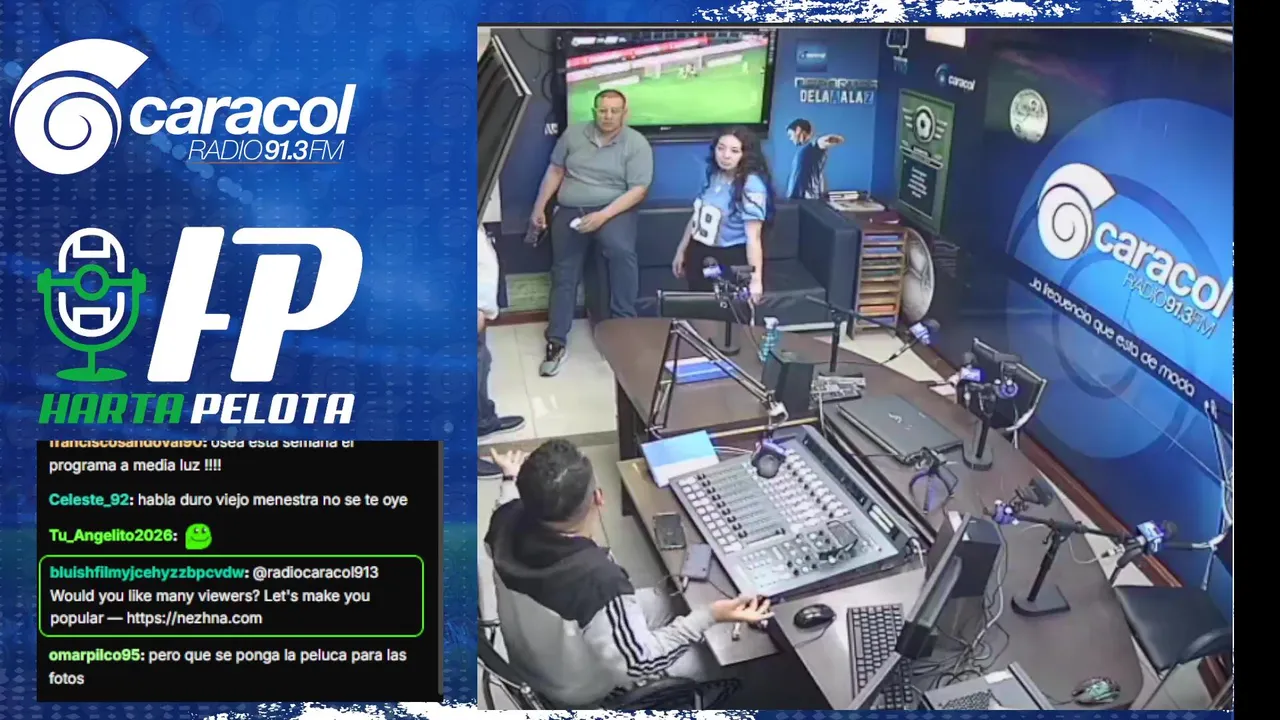The width and height of the screenshot is (1280, 720).
Task: Click the HARTA PELOTA show title
Action: pos(197,408)
